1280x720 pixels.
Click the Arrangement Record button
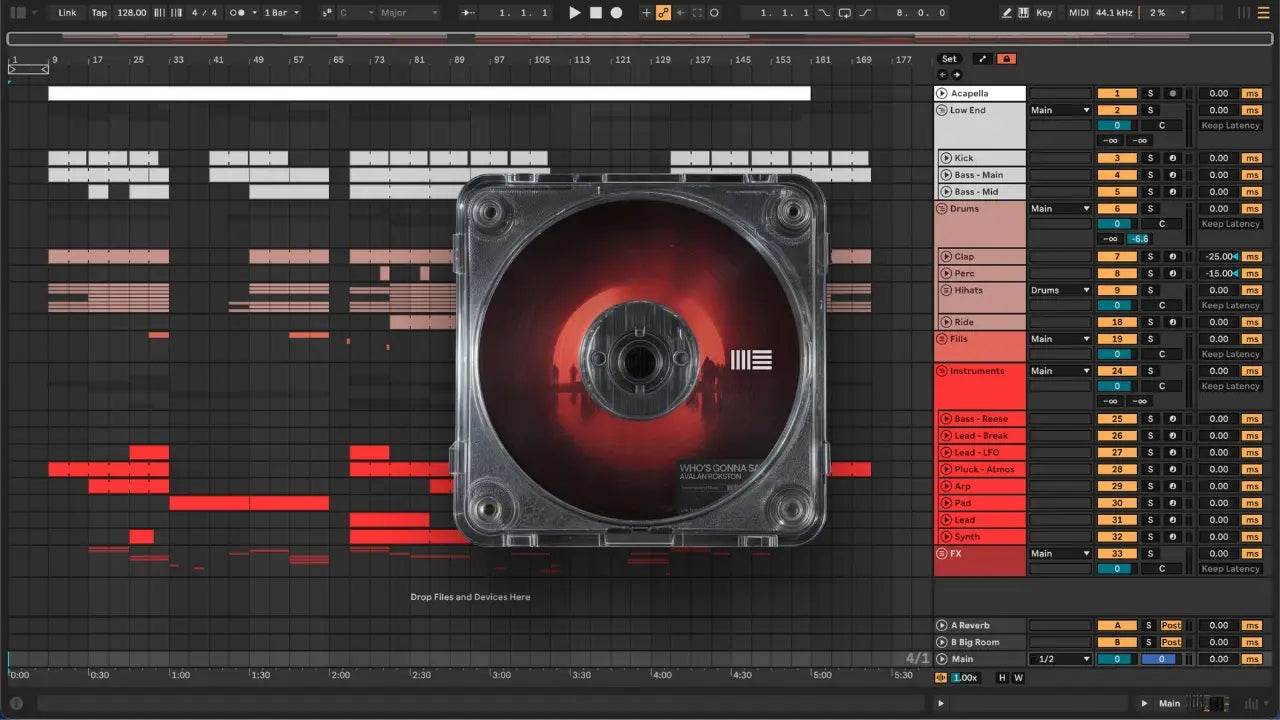pyautogui.click(x=616, y=13)
